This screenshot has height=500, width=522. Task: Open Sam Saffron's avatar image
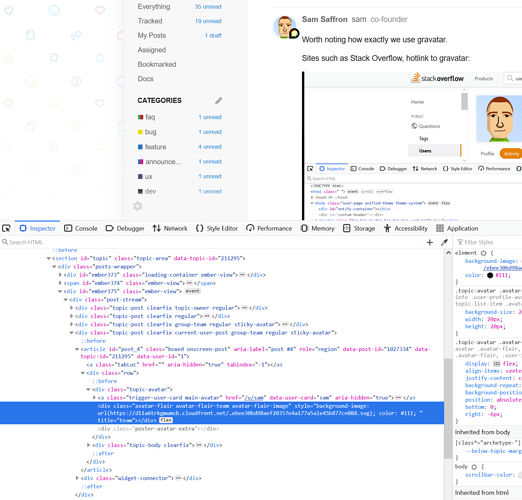point(284,27)
